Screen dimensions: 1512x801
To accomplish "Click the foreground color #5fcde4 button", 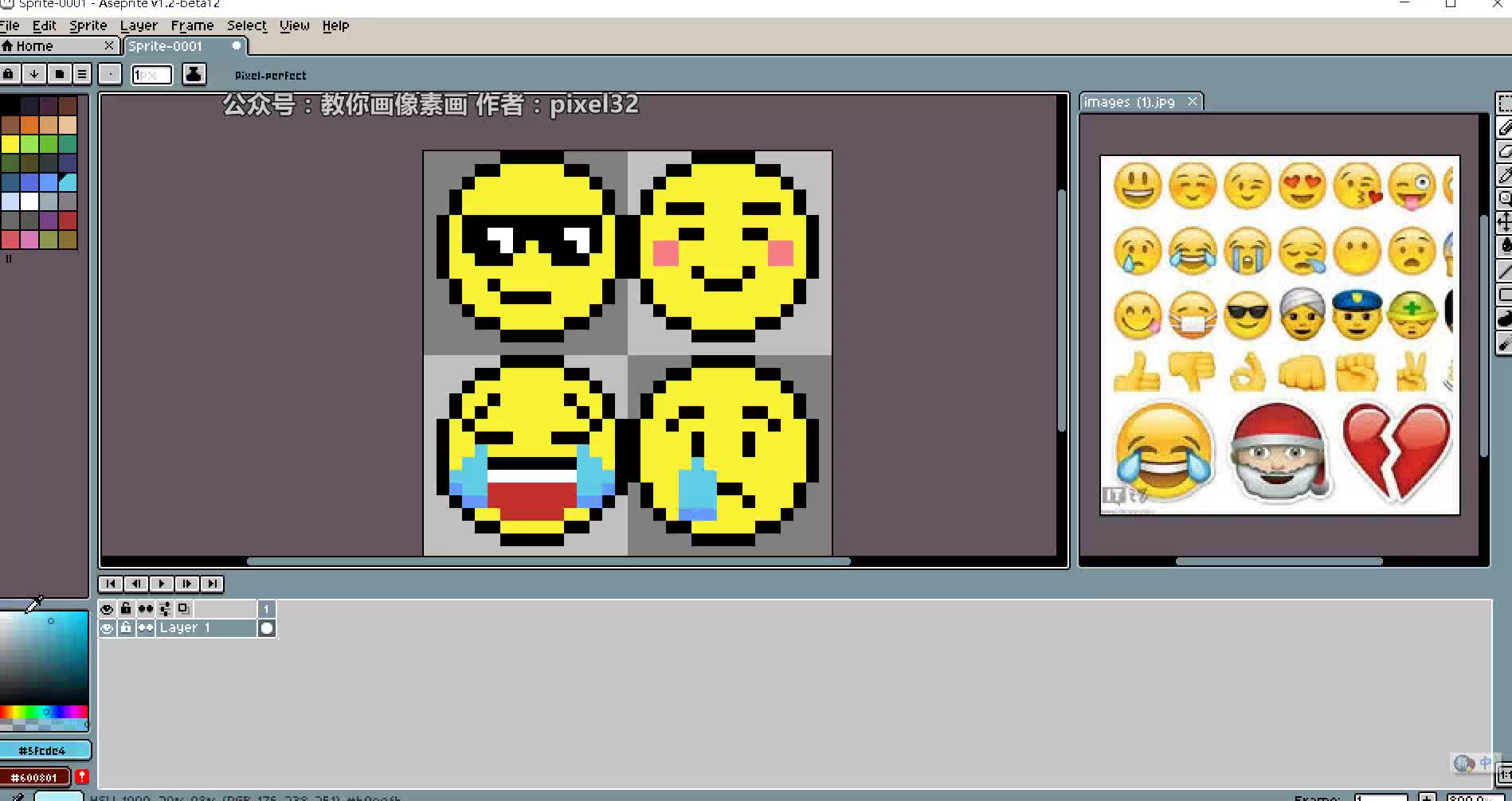I will (x=45, y=750).
